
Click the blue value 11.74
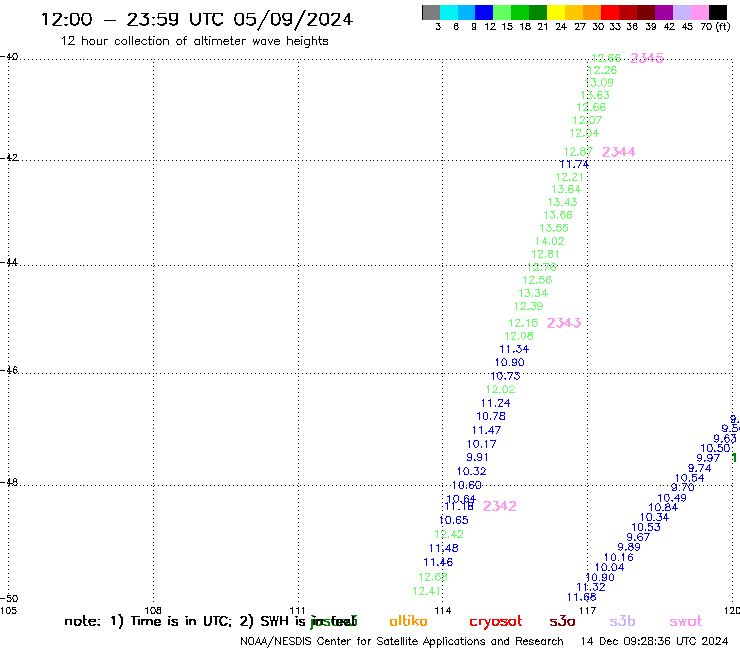tap(574, 164)
